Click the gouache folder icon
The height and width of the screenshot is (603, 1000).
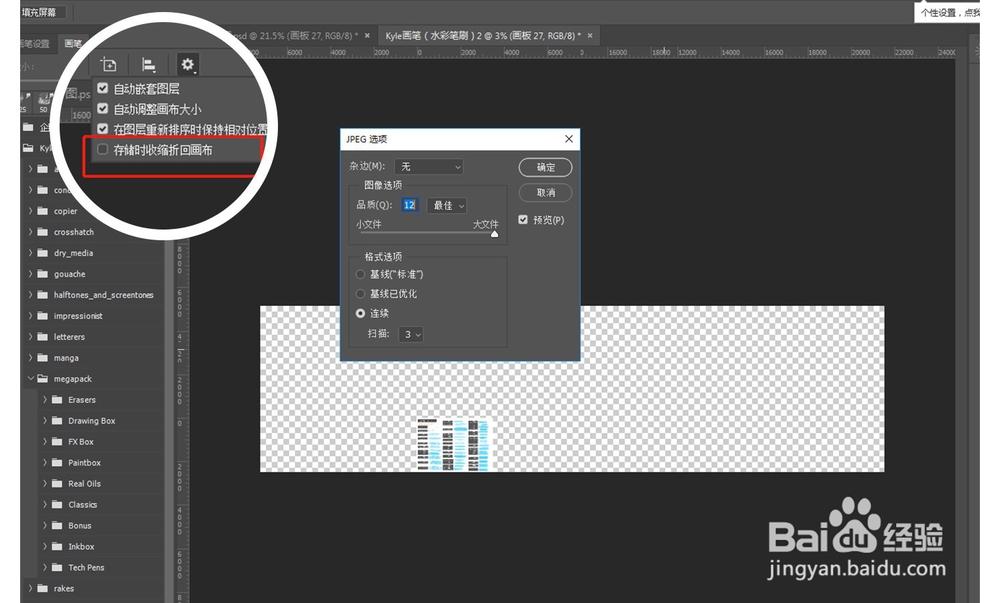pos(43,274)
